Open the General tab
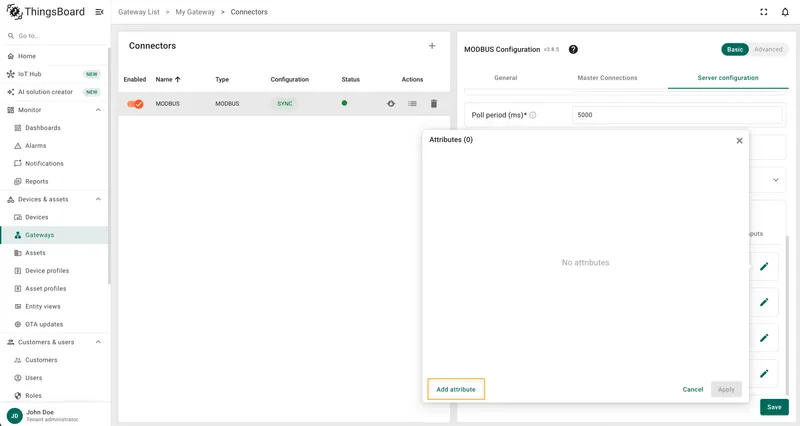 click(506, 78)
